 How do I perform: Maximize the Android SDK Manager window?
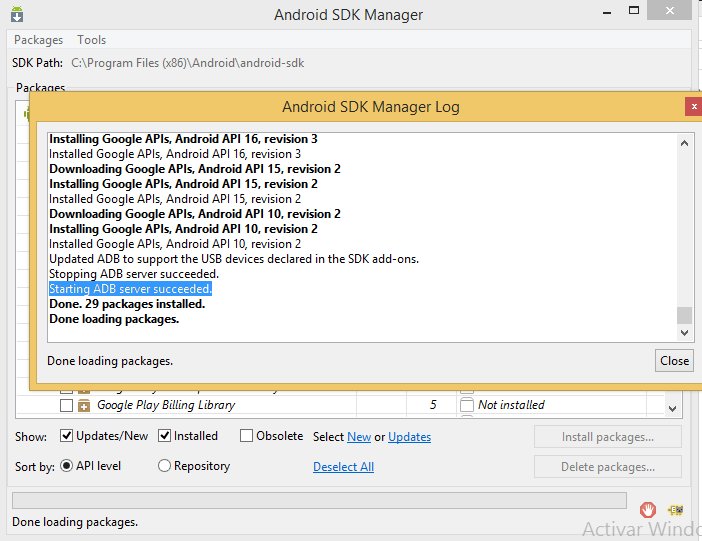[x=634, y=11]
